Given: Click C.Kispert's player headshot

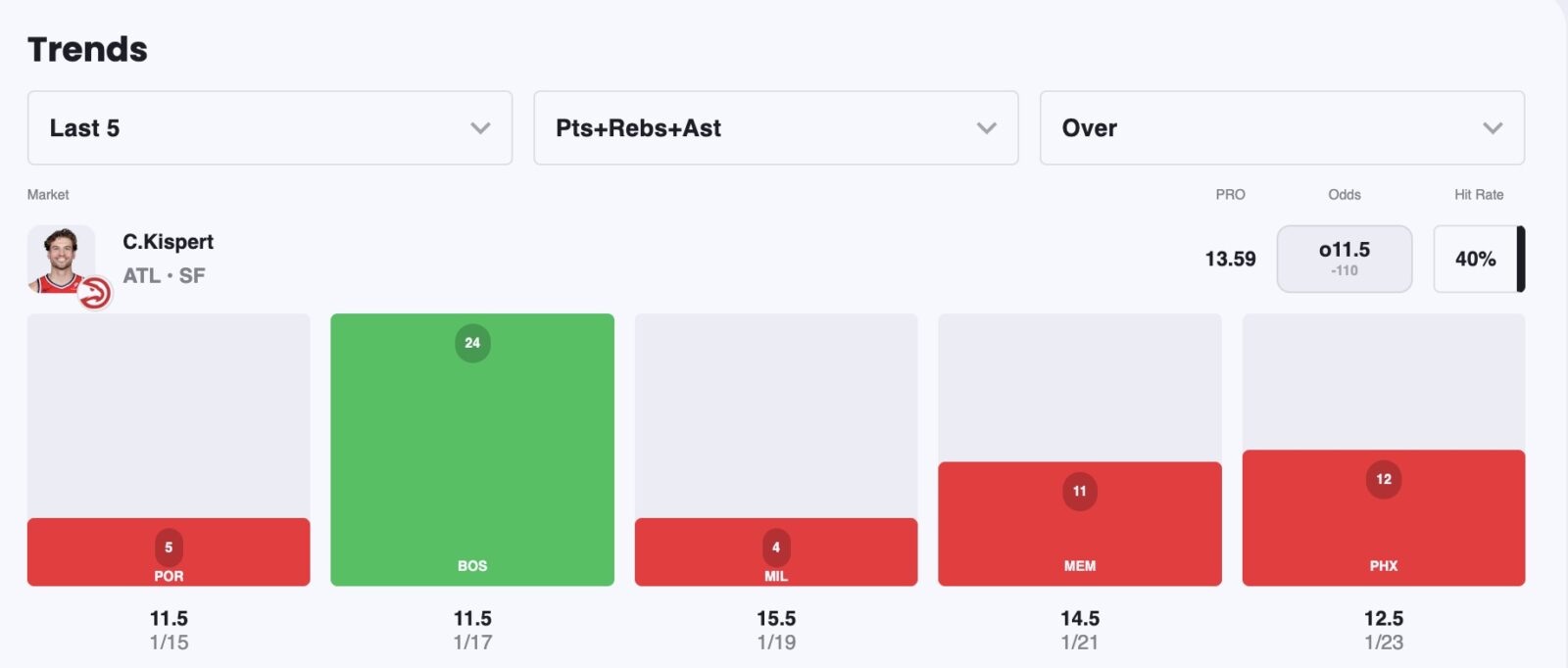Looking at the screenshot, I should pos(61,257).
